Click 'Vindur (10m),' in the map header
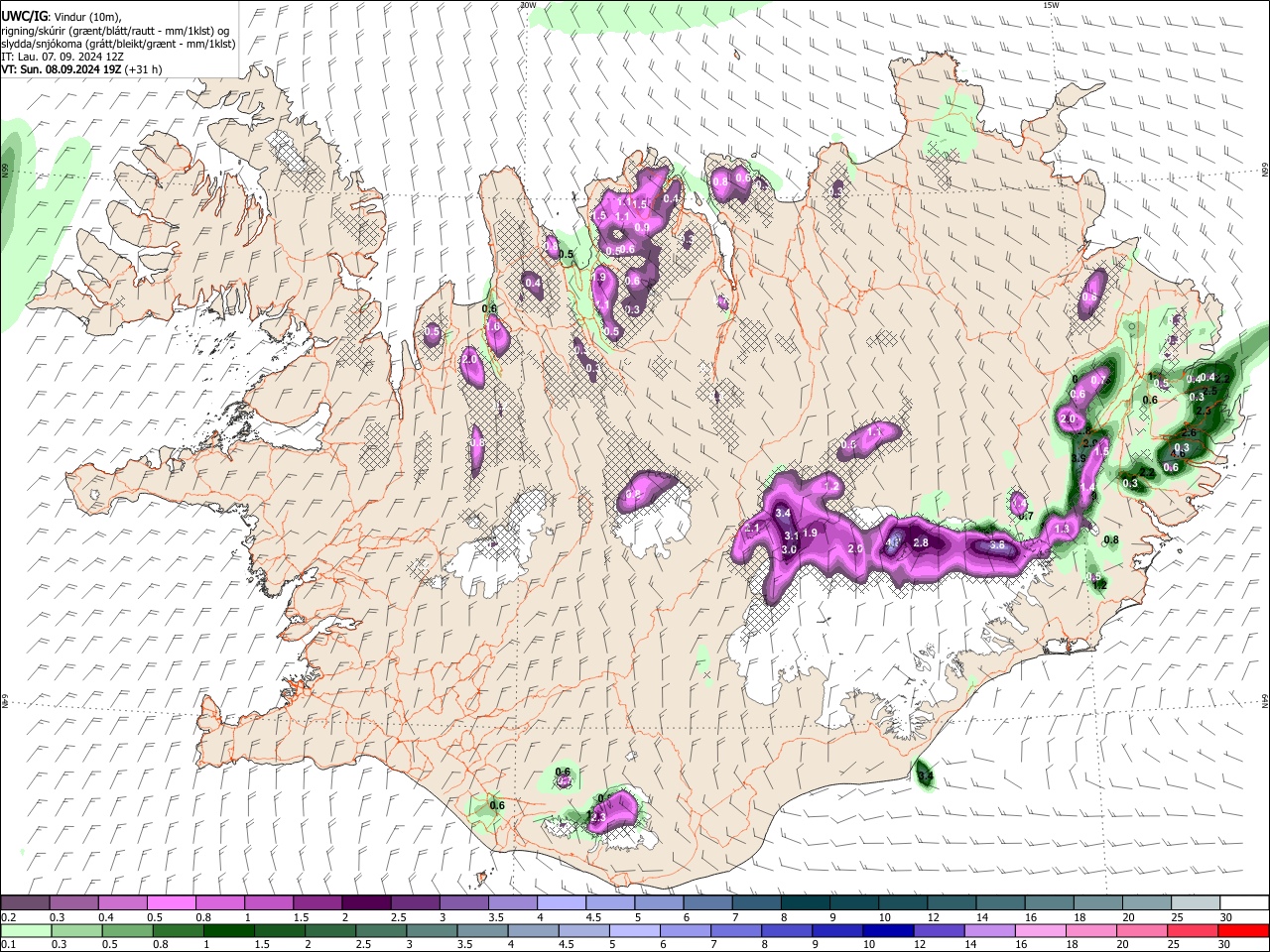1270x952 pixels. [x=87, y=17]
